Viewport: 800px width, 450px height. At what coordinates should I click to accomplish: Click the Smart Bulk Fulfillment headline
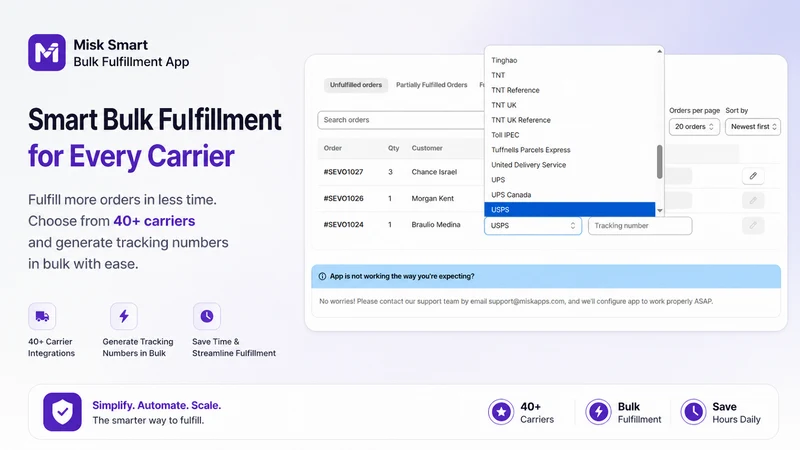155,120
